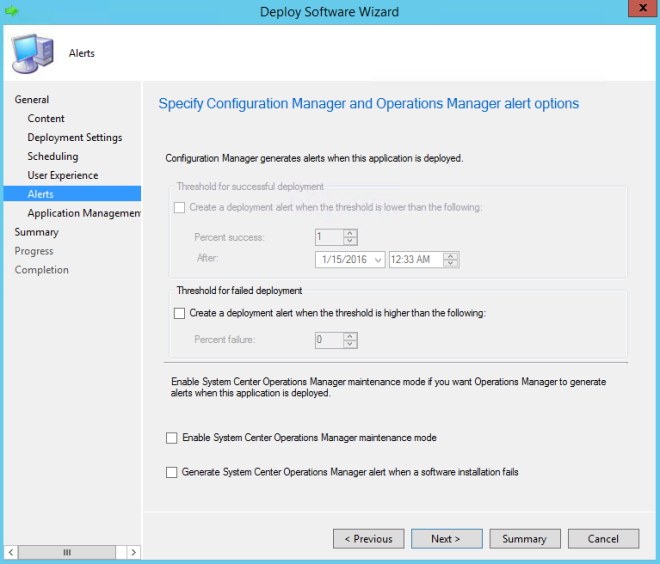Click the 'Threshold for successful deployment' group label

(x=250, y=186)
